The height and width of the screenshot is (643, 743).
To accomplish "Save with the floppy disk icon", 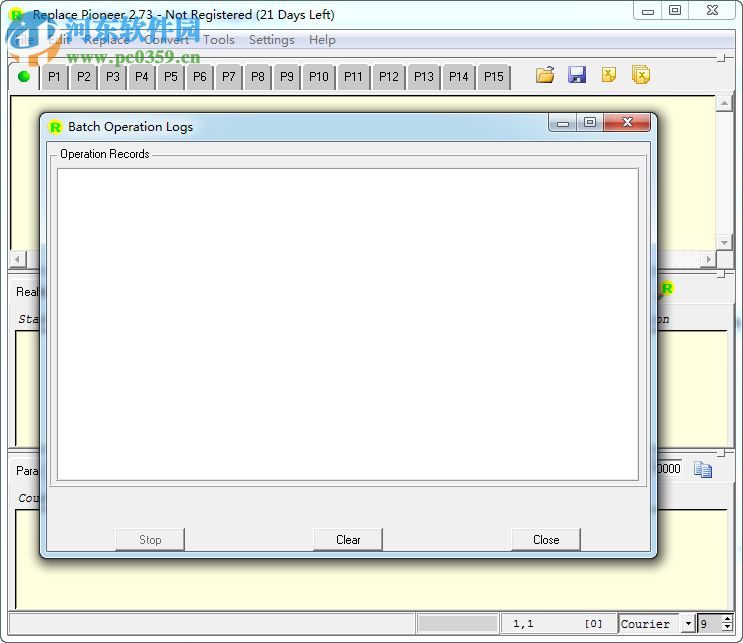I will [x=577, y=75].
